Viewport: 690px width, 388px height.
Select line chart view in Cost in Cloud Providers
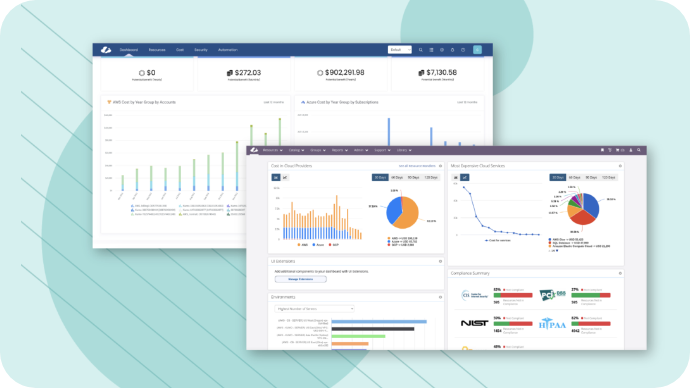tap(285, 177)
